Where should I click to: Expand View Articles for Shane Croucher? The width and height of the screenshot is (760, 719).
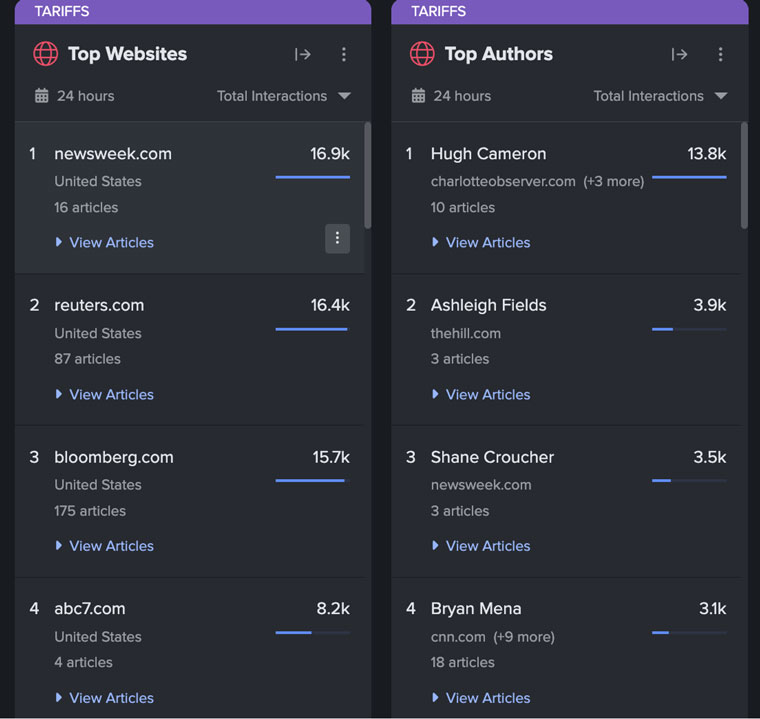(482, 546)
